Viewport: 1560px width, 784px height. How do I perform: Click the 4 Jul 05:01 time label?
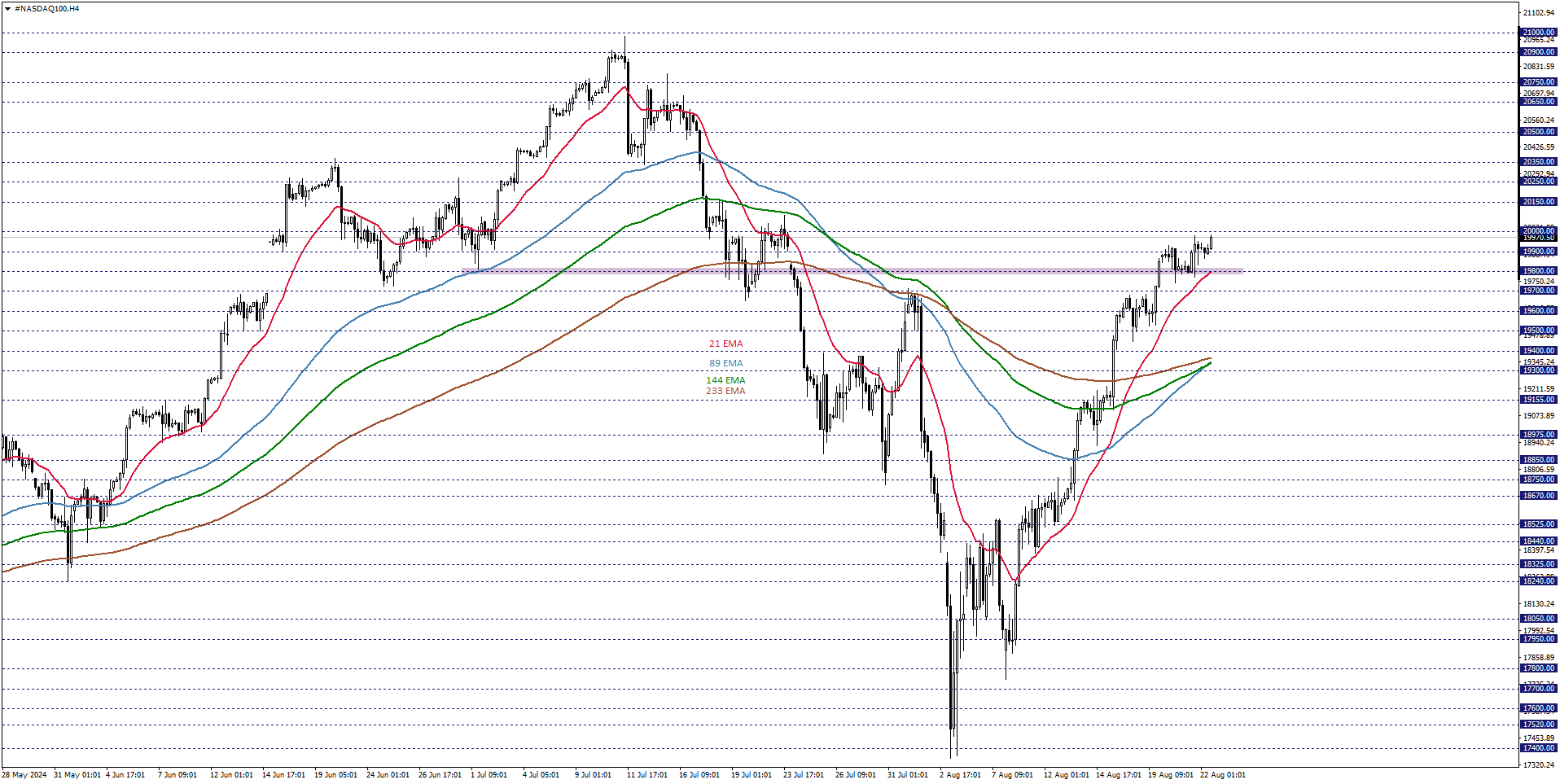coord(541,775)
